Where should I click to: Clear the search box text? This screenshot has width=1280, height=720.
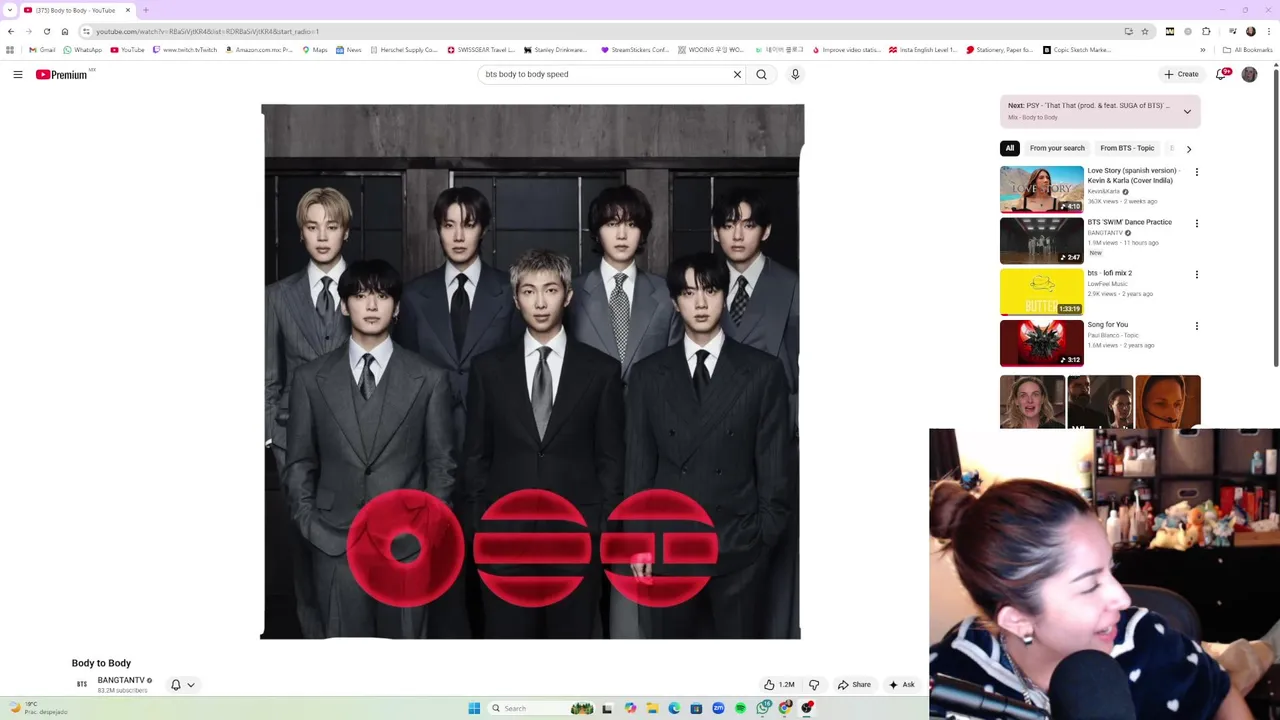click(x=737, y=74)
